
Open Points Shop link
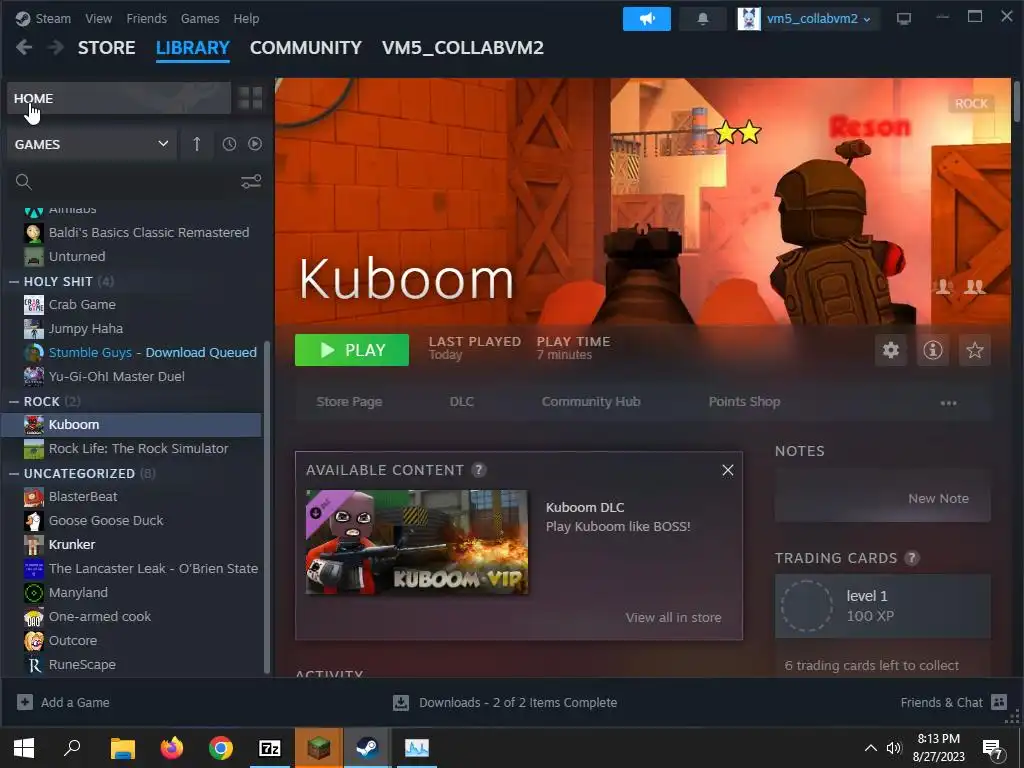tap(744, 402)
